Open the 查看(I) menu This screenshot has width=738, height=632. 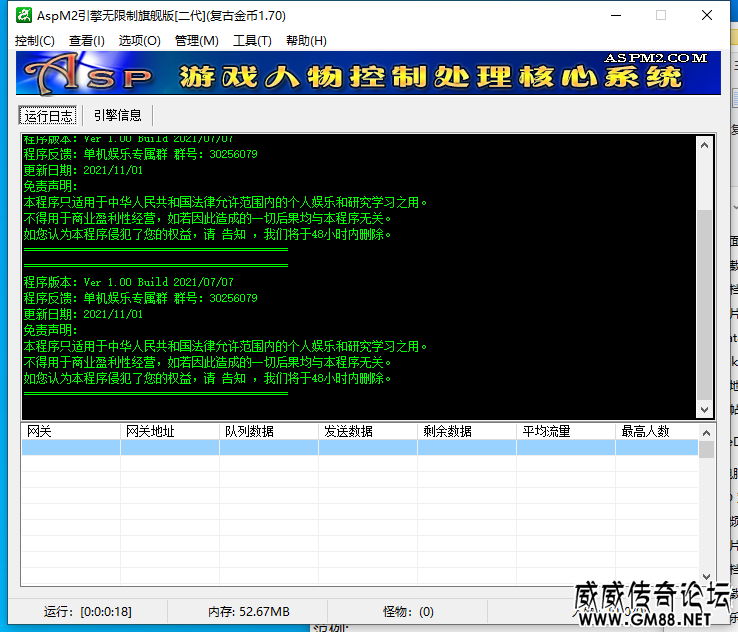pos(87,41)
